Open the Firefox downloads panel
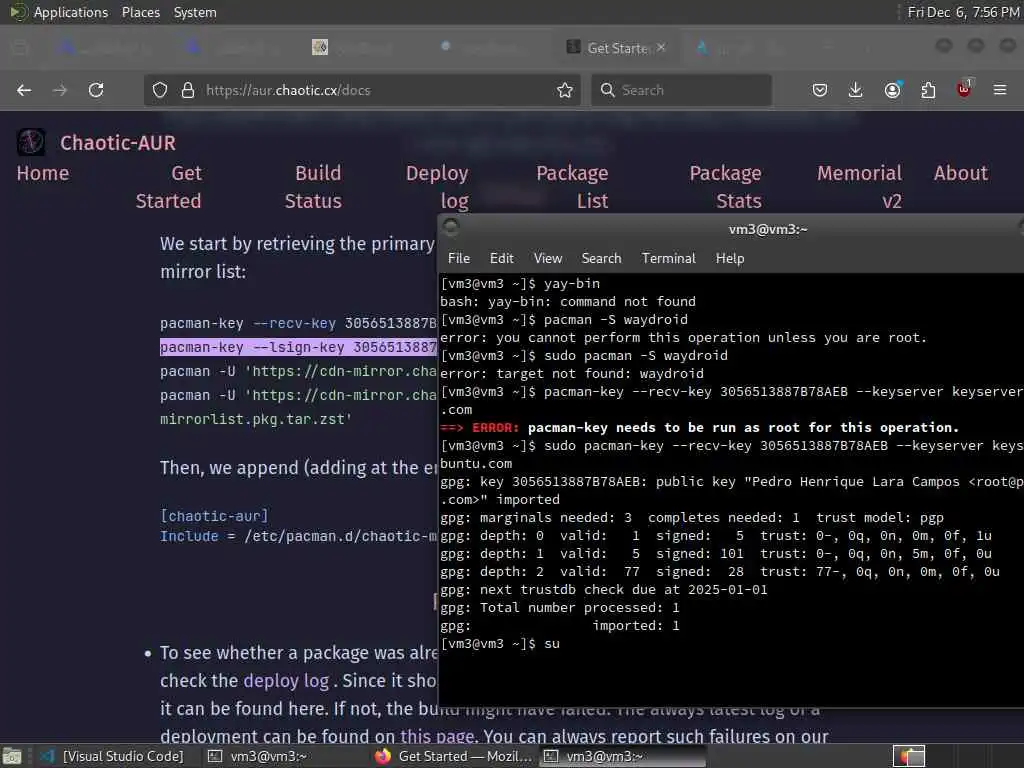1024x768 pixels. pos(856,90)
